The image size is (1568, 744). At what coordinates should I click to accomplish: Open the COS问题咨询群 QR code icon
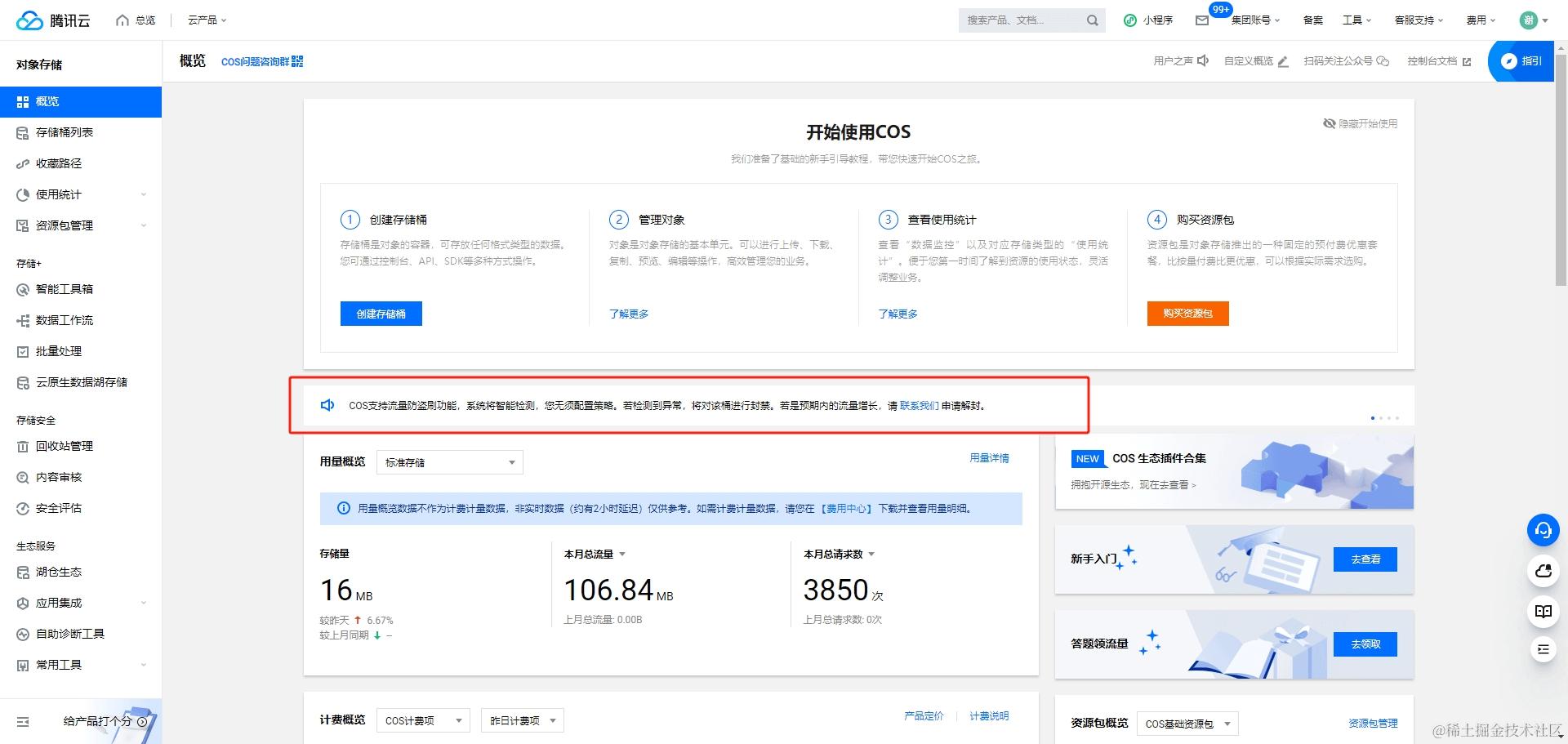[x=297, y=61]
